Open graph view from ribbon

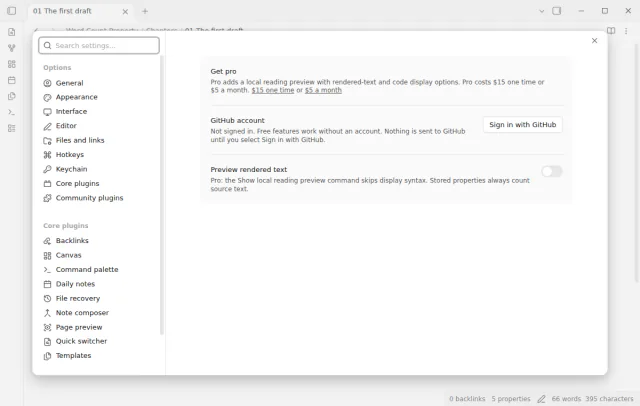tap(12, 48)
